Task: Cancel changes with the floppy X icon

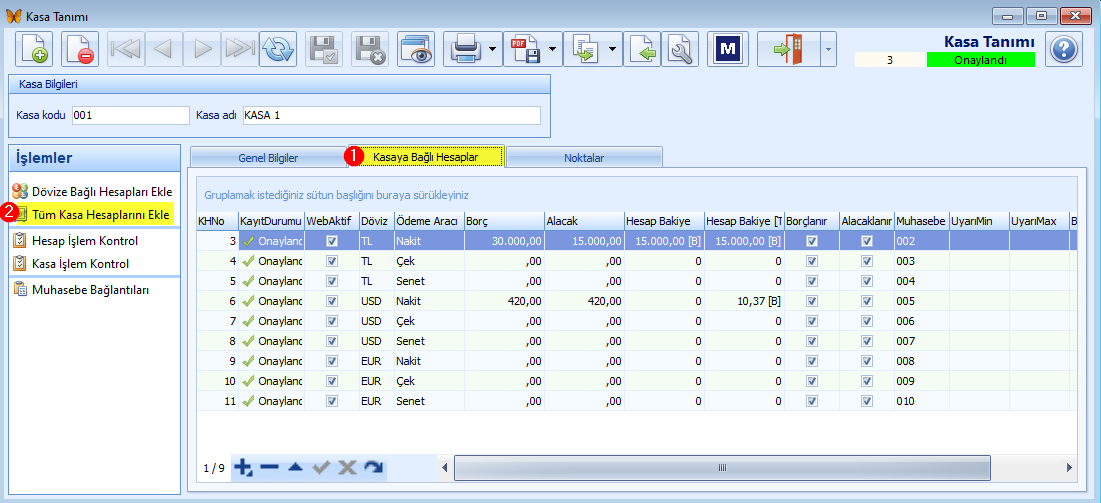Action: [370, 48]
